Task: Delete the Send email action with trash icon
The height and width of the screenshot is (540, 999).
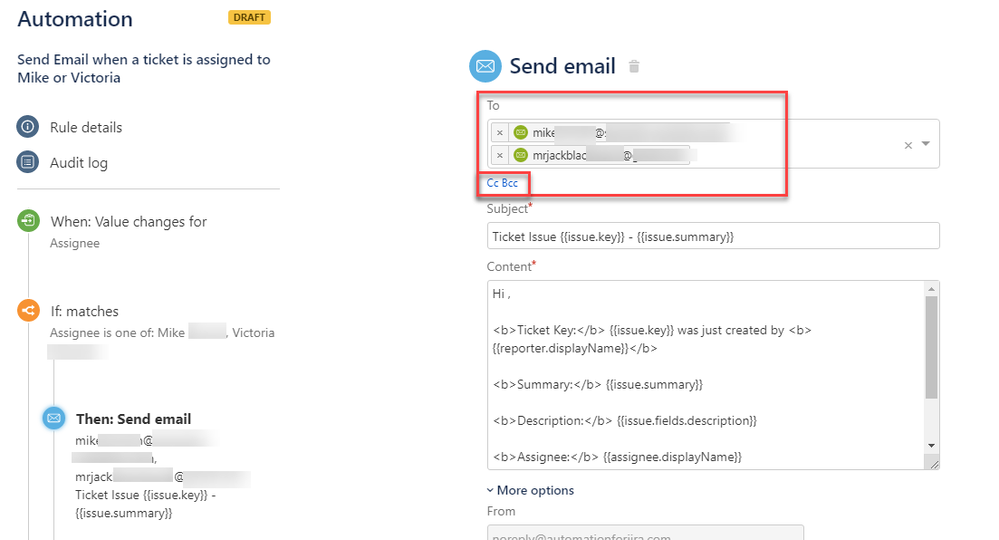Action: pos(634,66)
